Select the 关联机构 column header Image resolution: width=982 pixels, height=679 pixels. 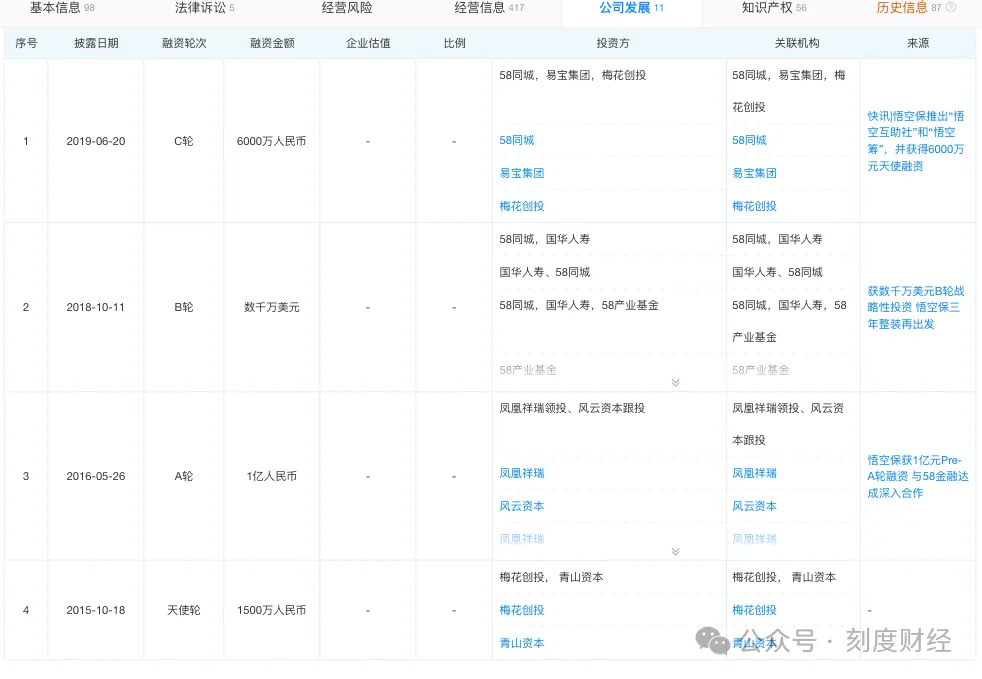coord(797,43)
